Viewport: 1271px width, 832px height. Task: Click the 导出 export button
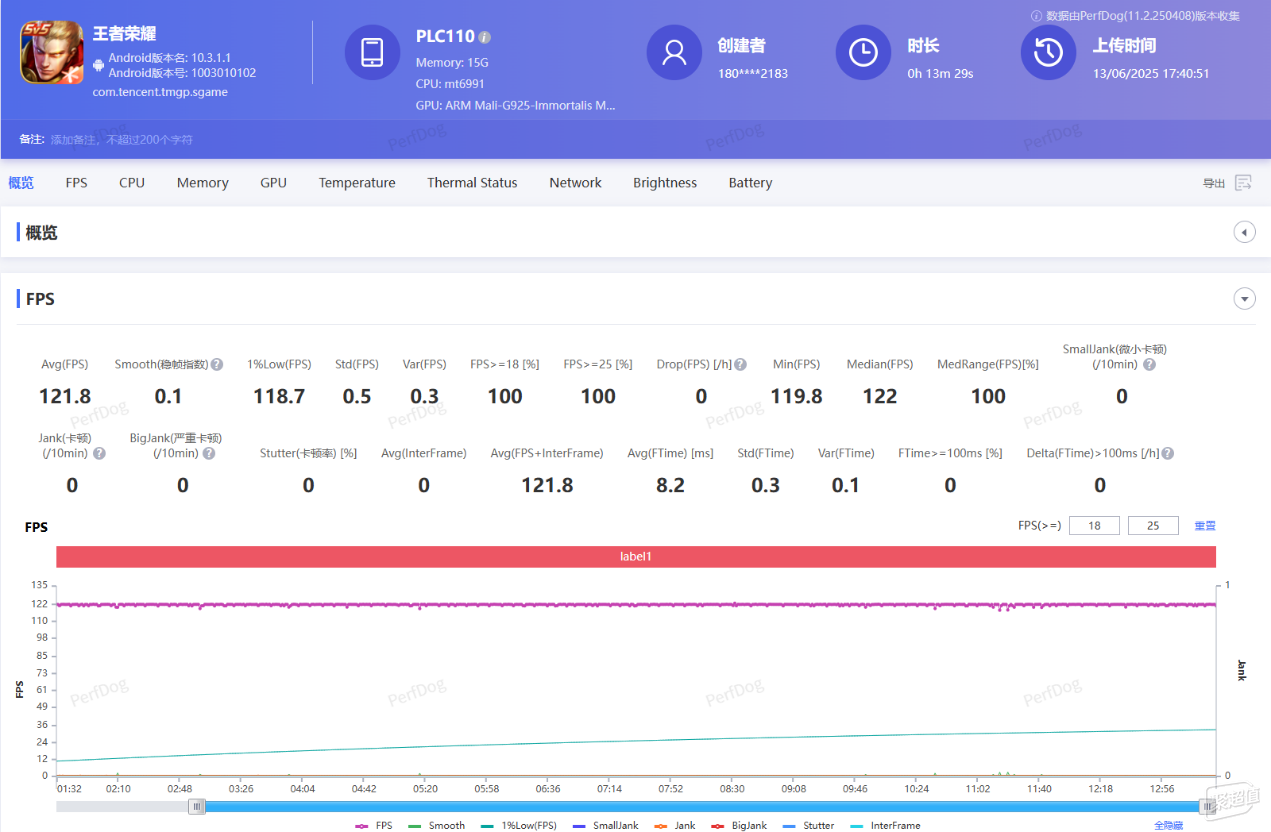coord(1214,183)
